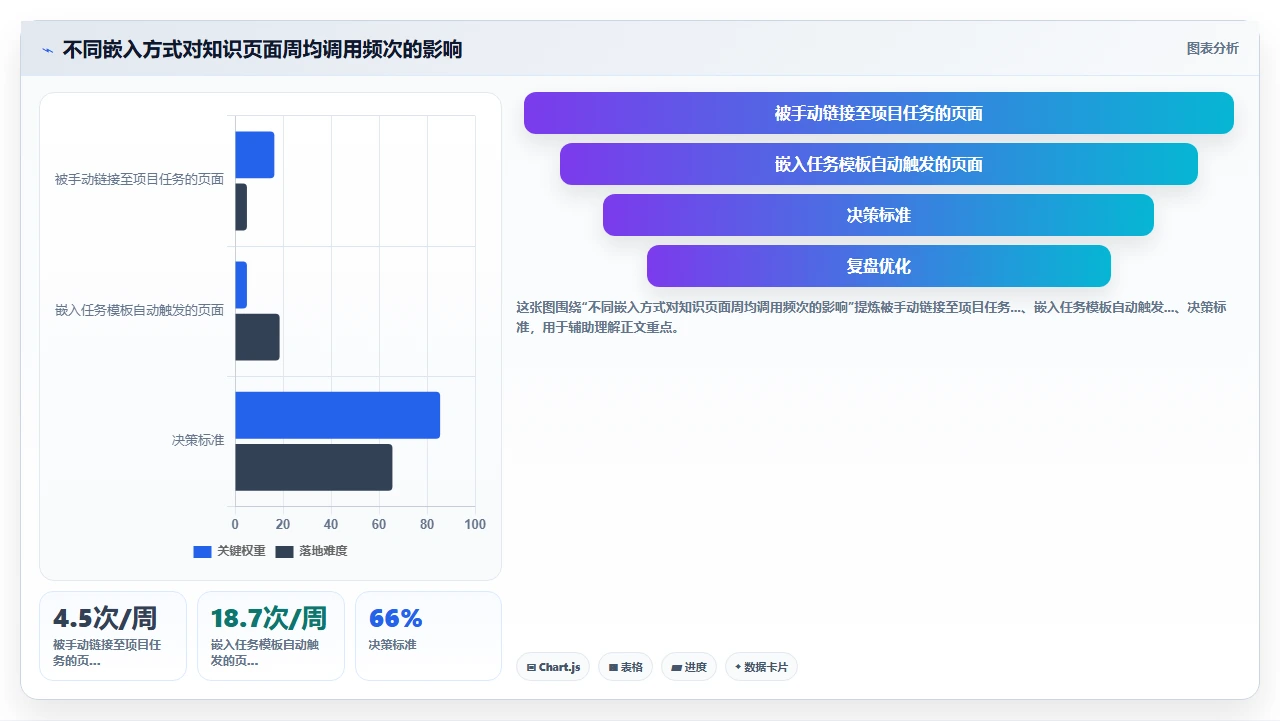1280x721 pixels.
Task: Click the dark bar for 嵌入任务模板自动触发的页面
Action: pyautogui.click(x=257, y=337)
